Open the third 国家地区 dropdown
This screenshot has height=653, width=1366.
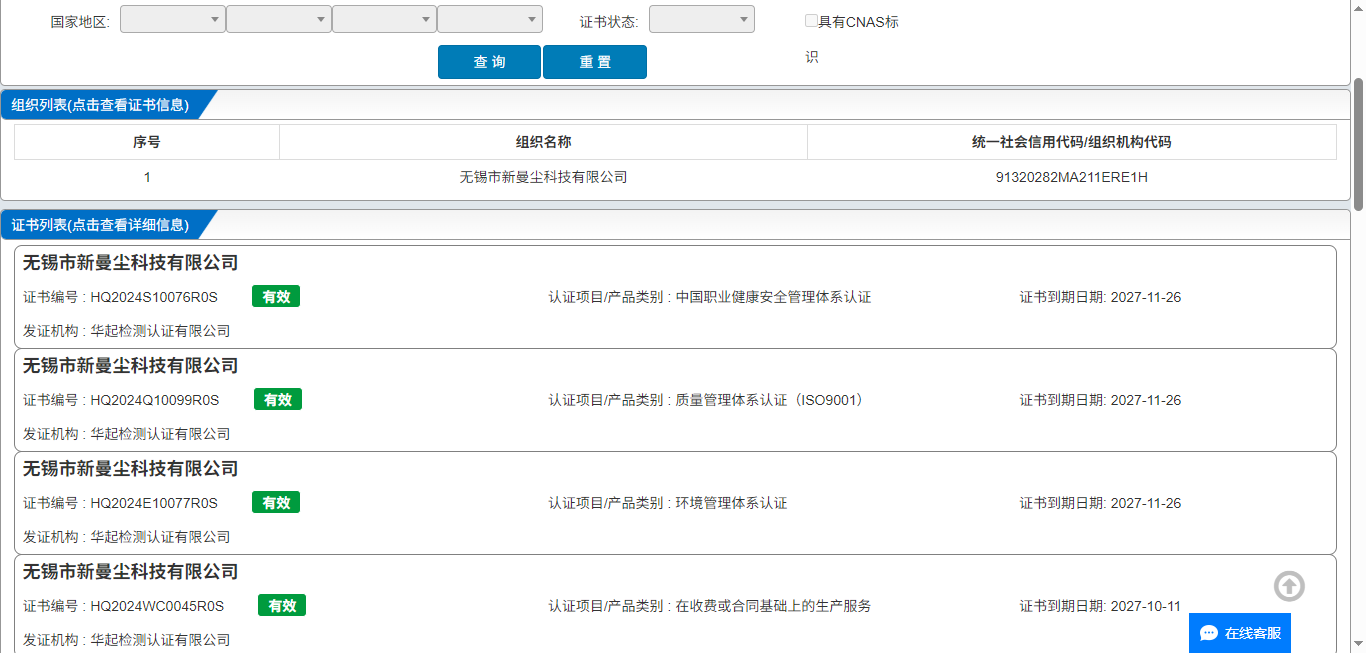(384, 19)
